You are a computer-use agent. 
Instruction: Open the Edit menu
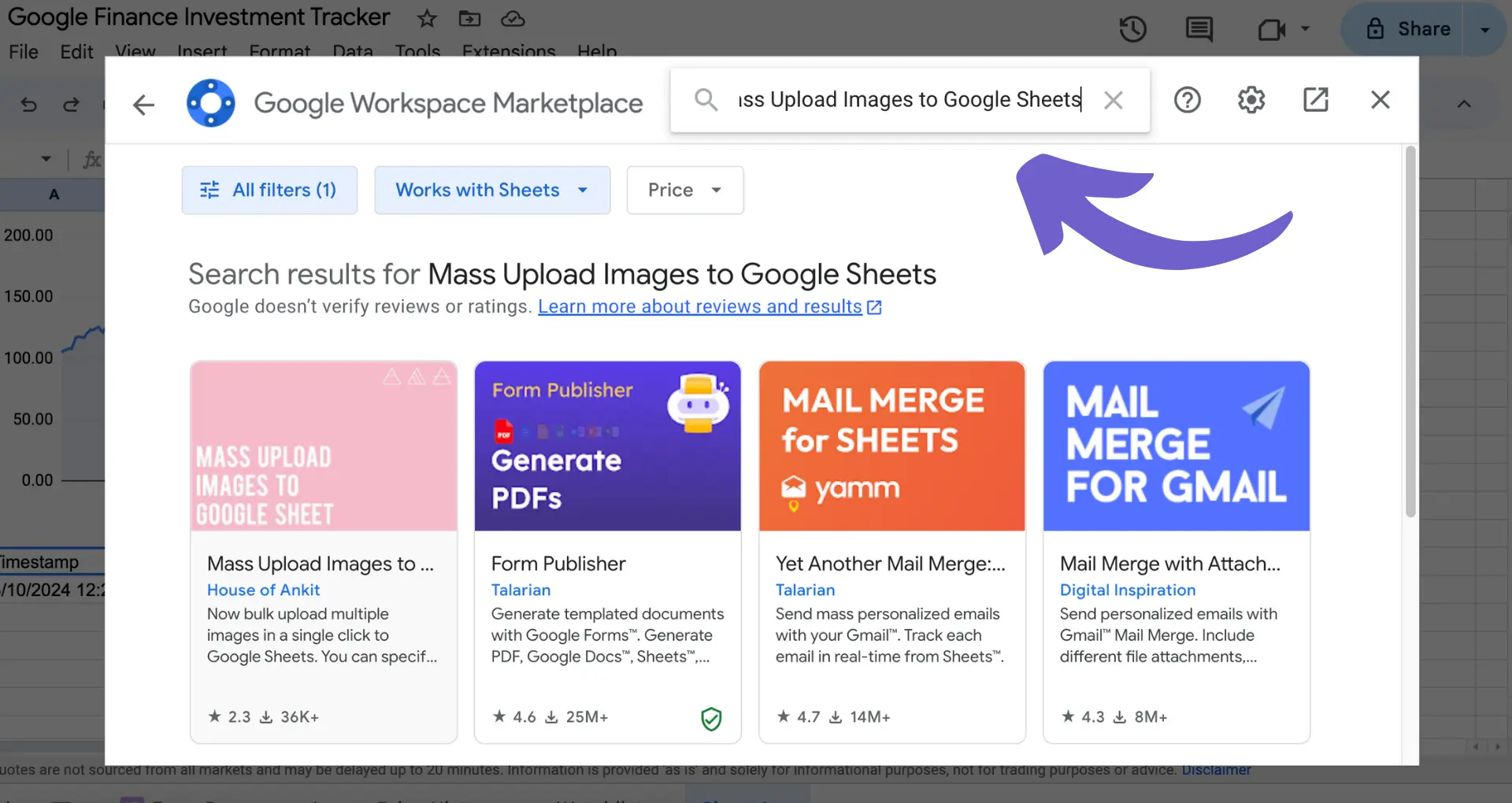point(76,52)
